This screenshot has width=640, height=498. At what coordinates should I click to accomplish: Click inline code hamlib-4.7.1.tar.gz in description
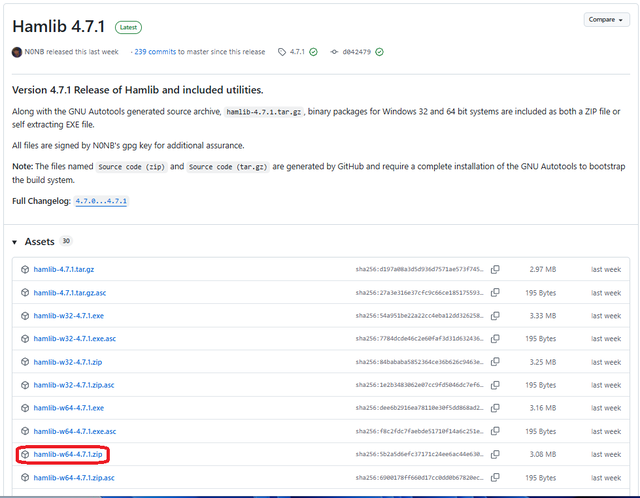coord(264,112)
